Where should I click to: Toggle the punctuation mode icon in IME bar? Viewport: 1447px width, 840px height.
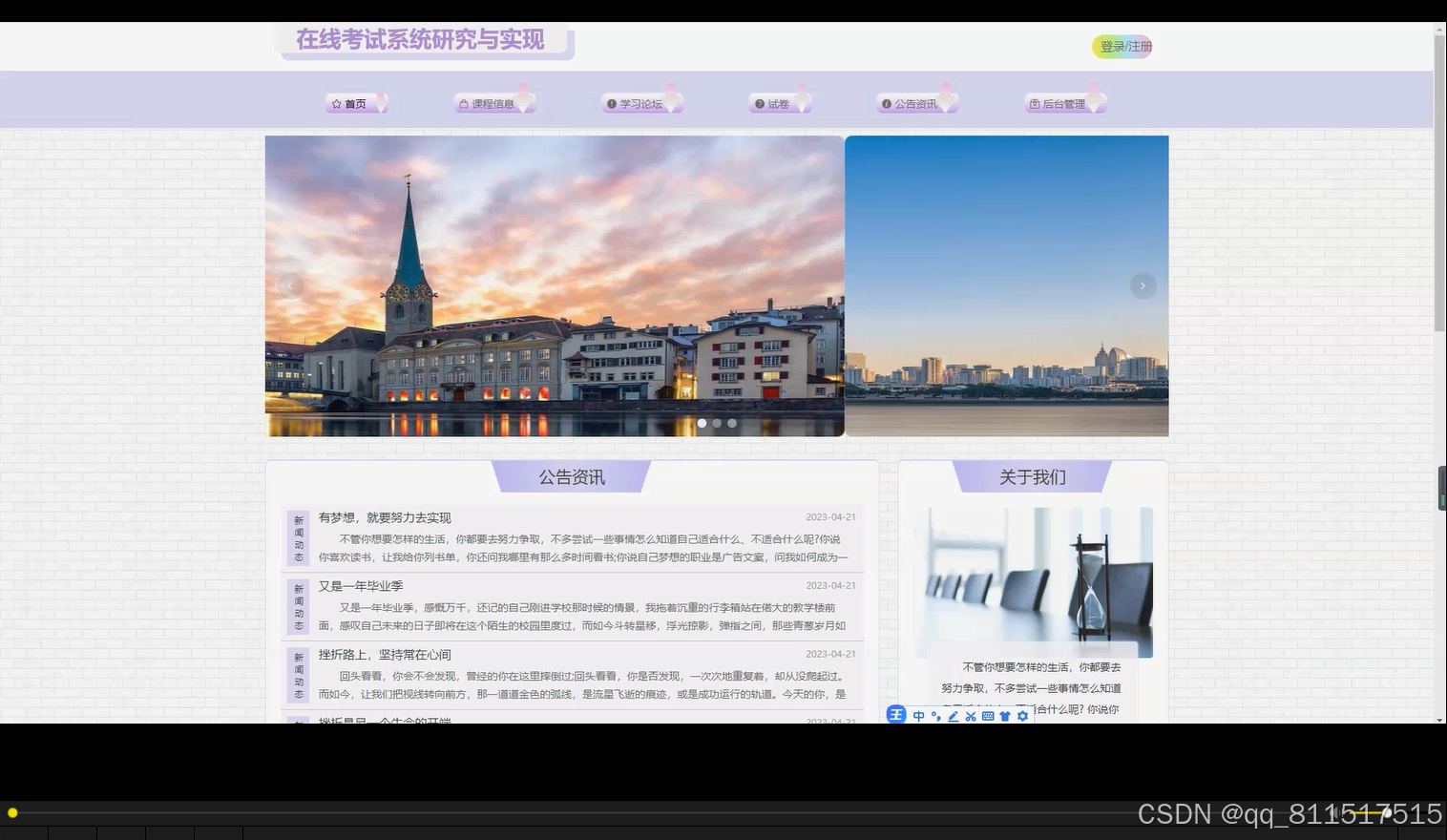point(935,716)
